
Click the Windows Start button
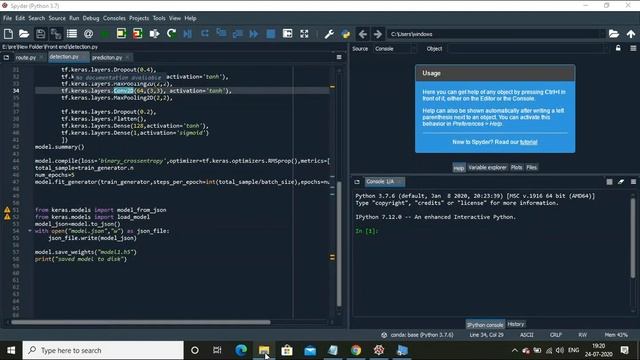[x=11, y=350]
